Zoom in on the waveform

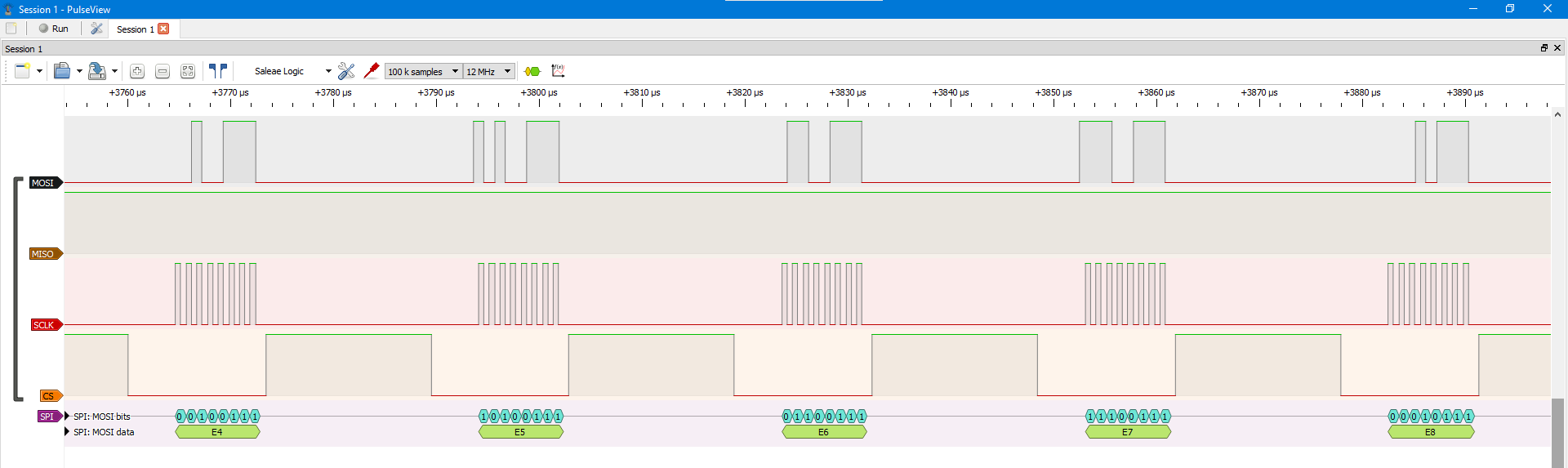click(x=137, y=71)
